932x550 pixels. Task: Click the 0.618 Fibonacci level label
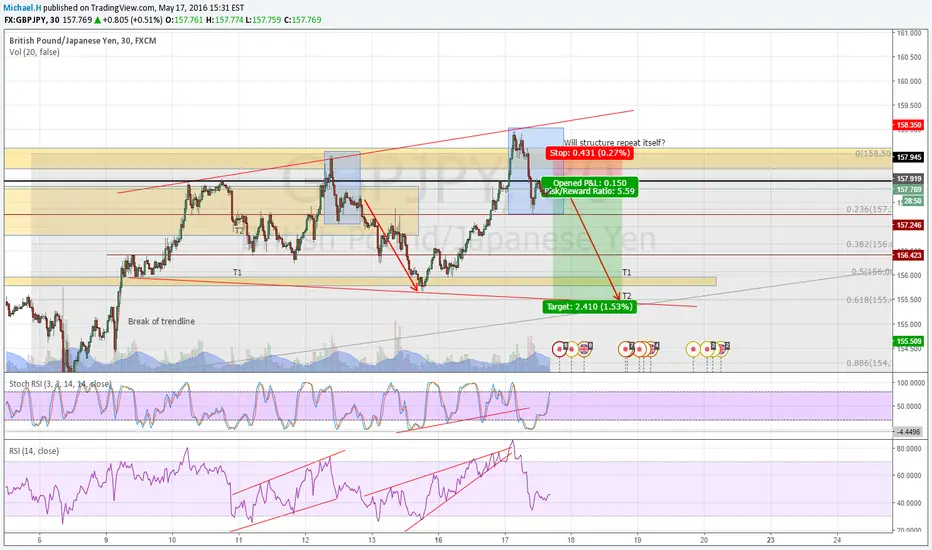pos(868,300)
